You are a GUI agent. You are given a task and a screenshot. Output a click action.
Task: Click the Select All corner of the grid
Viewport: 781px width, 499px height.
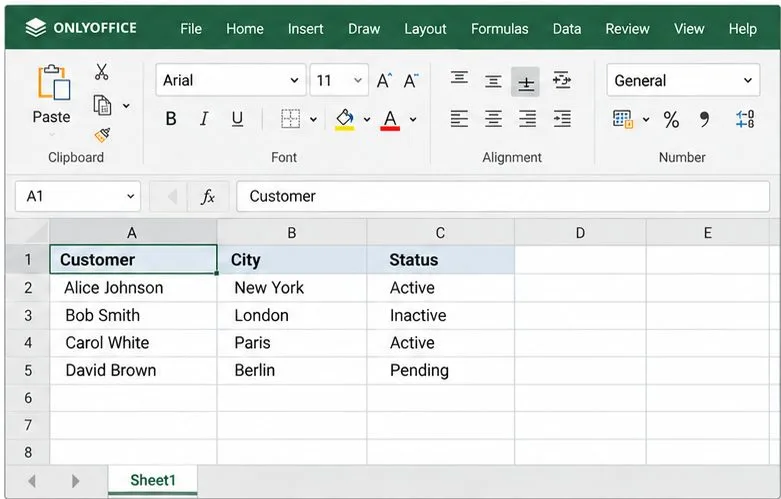point(28,232)
